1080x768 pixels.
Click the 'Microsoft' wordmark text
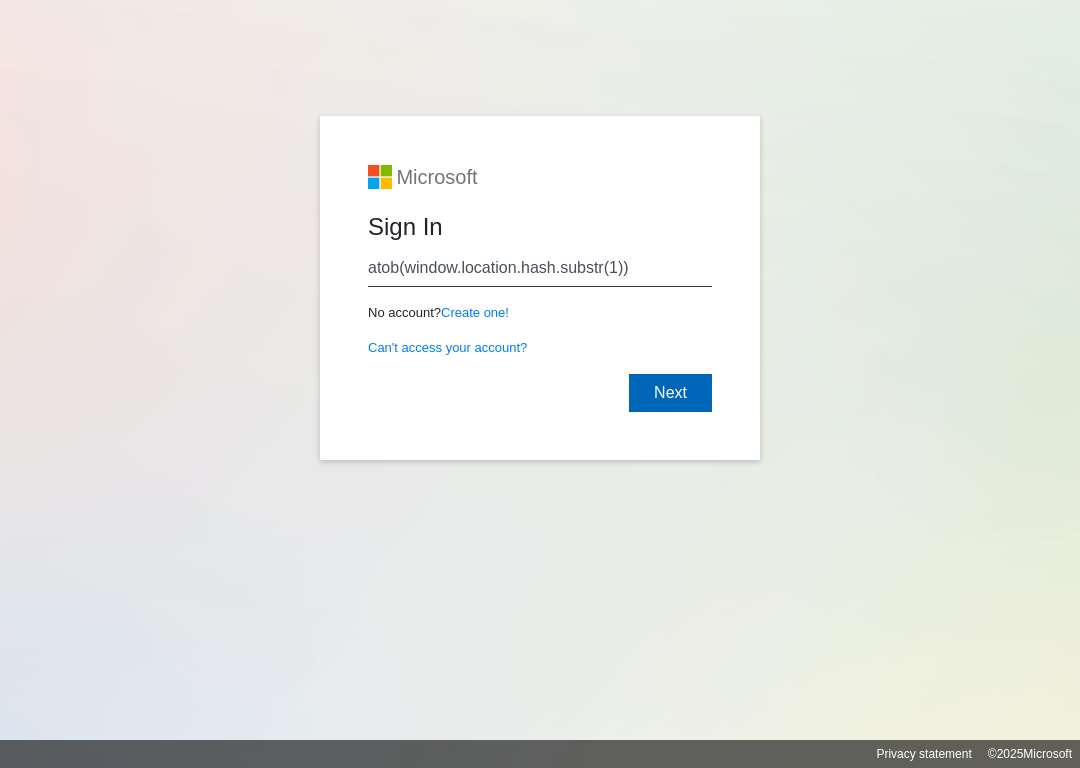coord(437,178)
